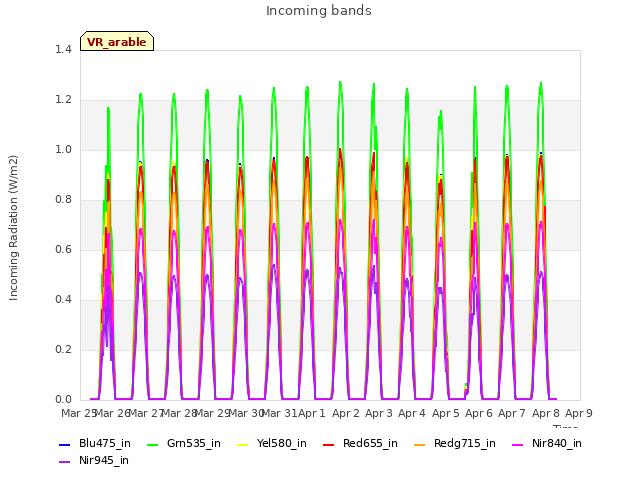Select the Yel580_in legend label
The height and width of the screenshot is (480, 640).
click(x=282, y=443)
